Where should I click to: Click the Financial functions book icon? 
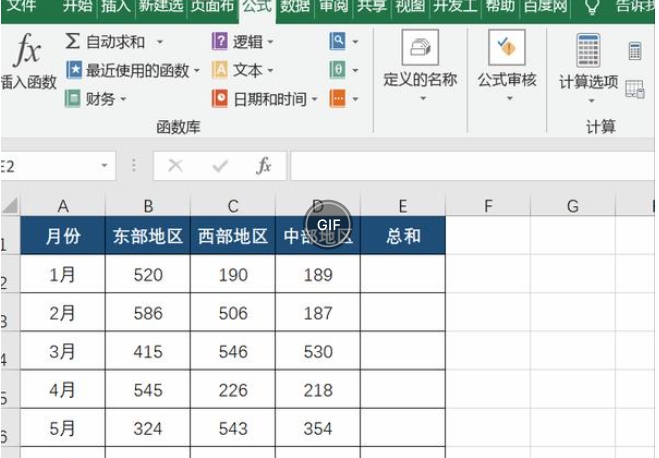point(73,99)
